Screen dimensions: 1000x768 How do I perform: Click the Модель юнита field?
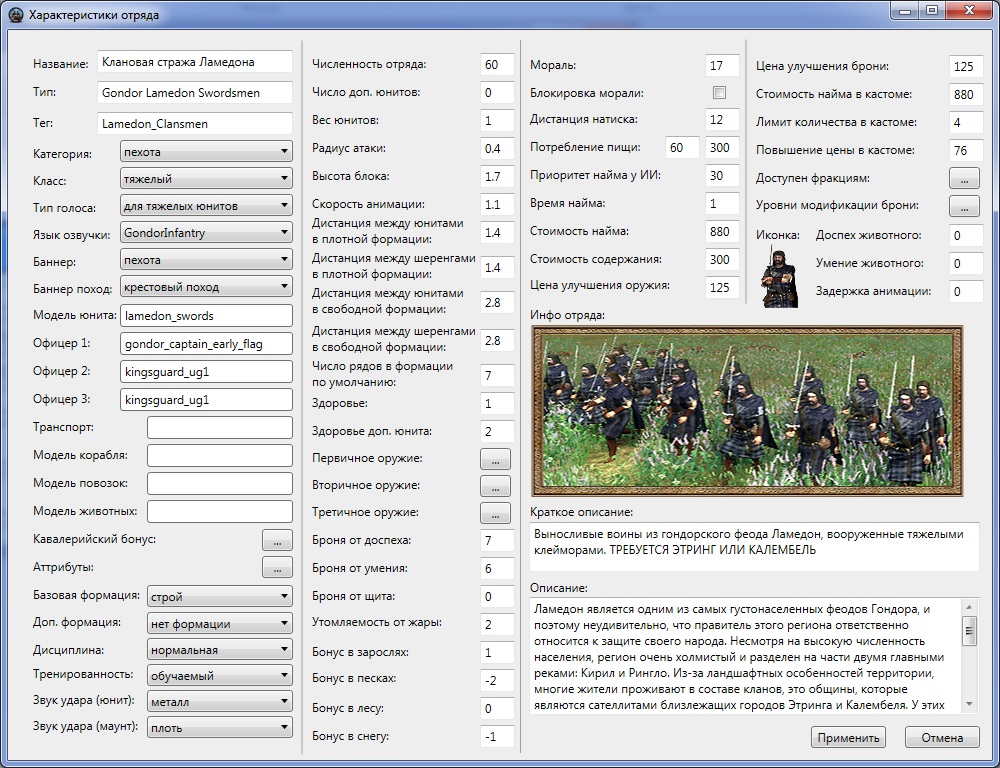coord(206,316)
